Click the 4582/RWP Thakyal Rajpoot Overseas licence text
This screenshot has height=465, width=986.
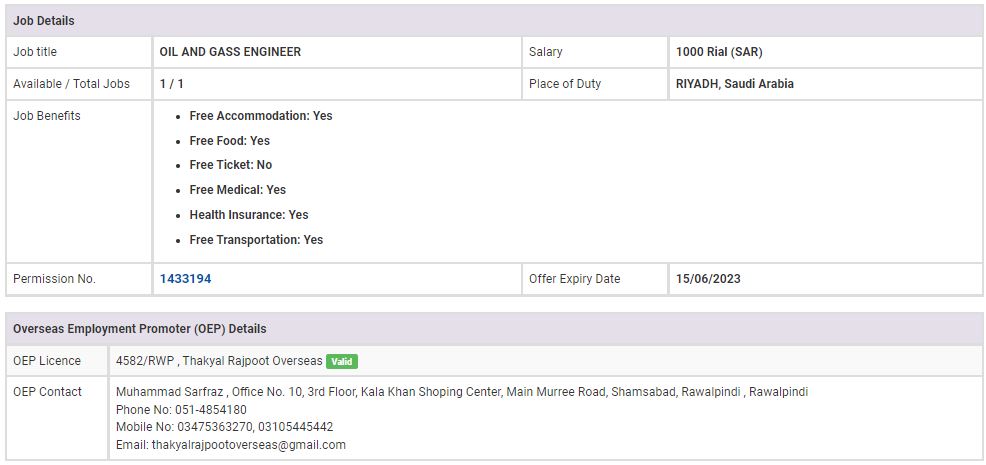point(219,361)
